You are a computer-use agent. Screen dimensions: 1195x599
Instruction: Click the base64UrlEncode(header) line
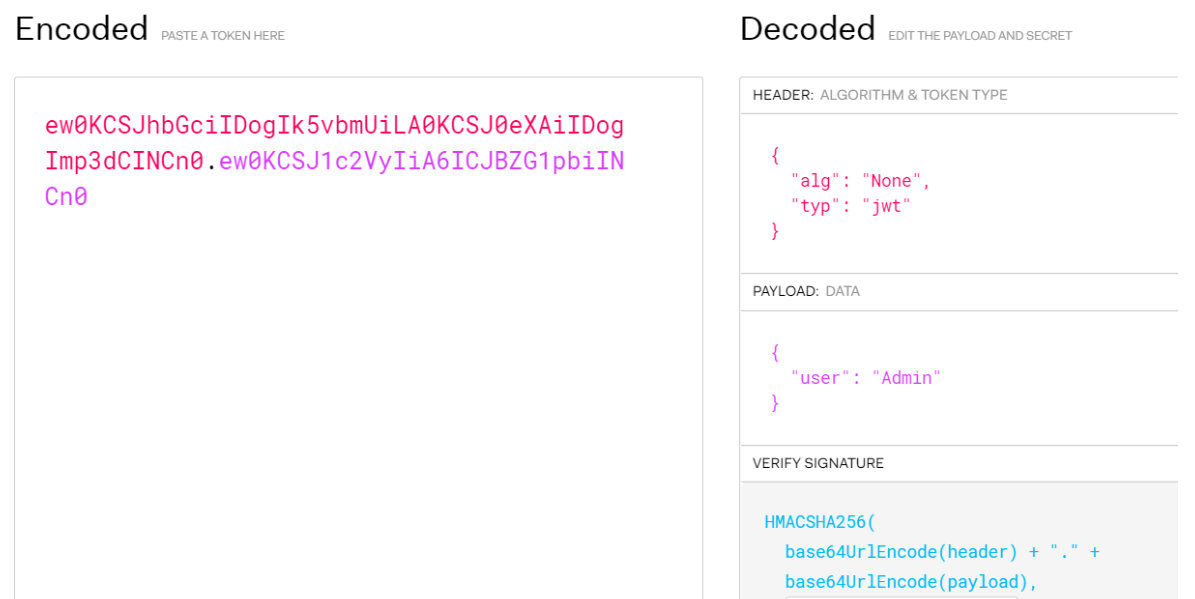(940, 552)
